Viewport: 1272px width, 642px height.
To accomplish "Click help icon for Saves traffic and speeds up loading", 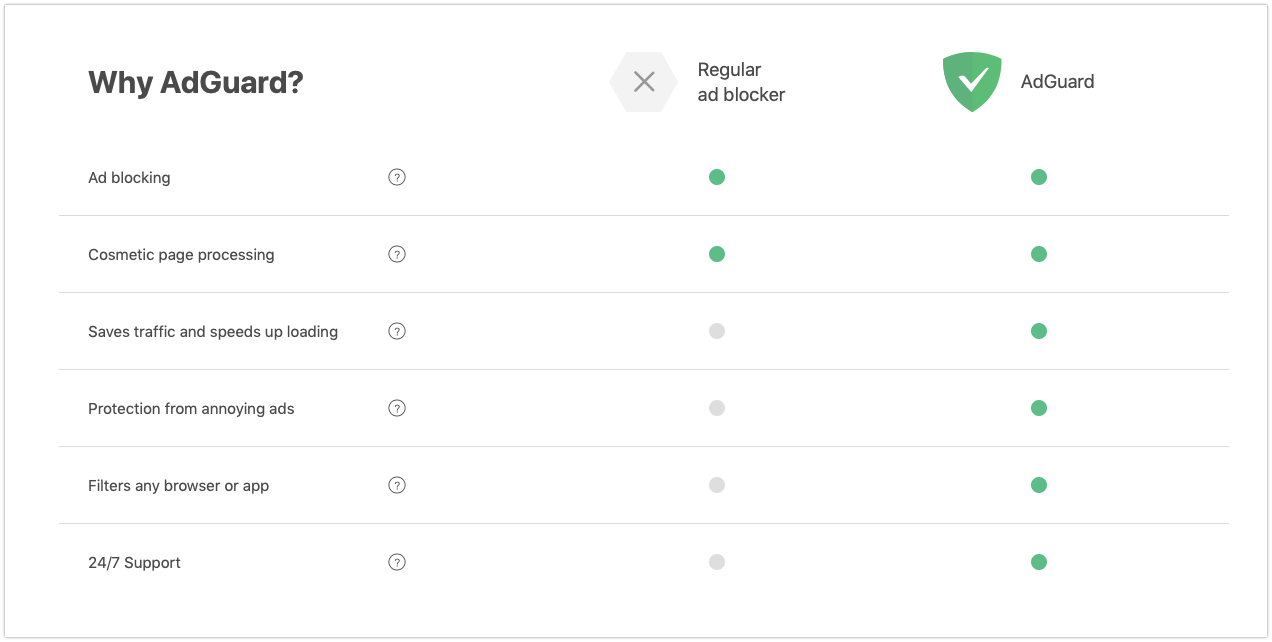I will click(x=397, y=331).
